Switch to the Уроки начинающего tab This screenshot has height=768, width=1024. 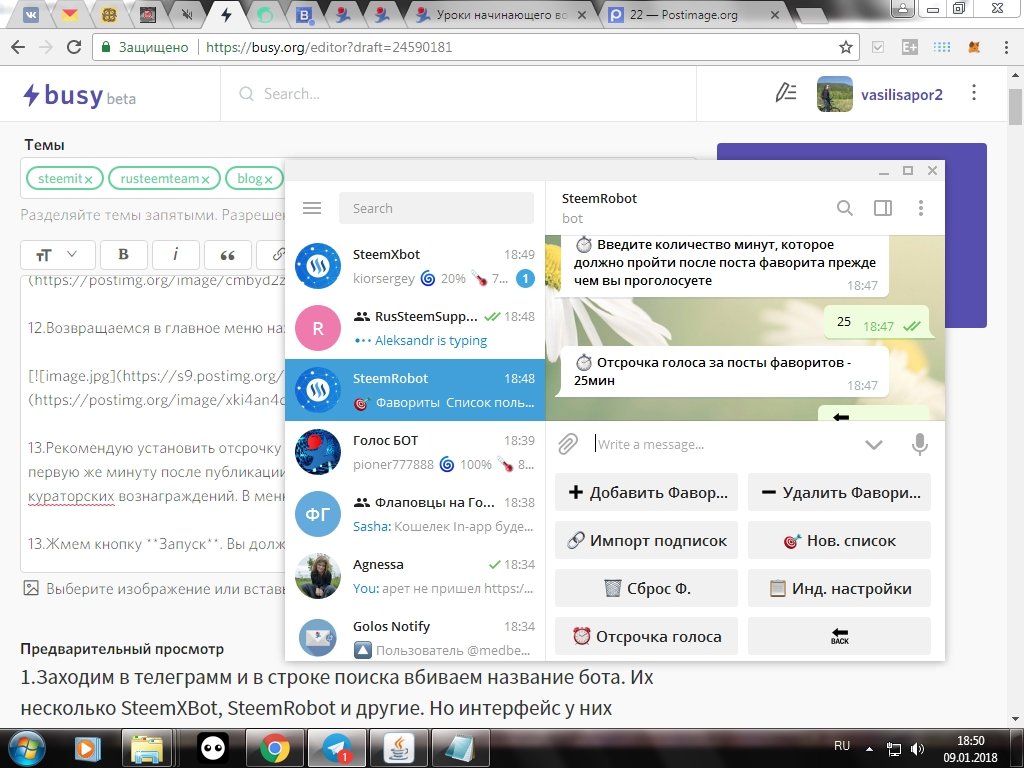click(x=501, y=14)
